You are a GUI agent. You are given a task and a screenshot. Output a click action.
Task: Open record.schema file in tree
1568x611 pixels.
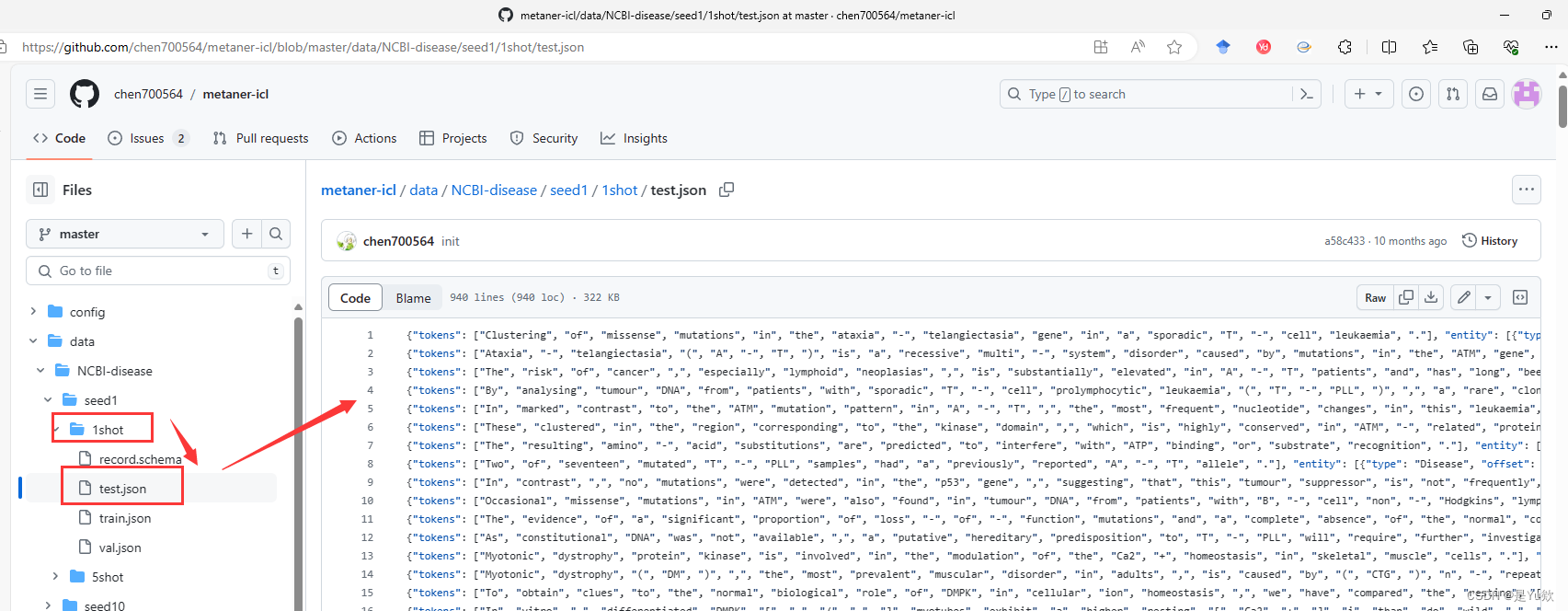point(140,459)
